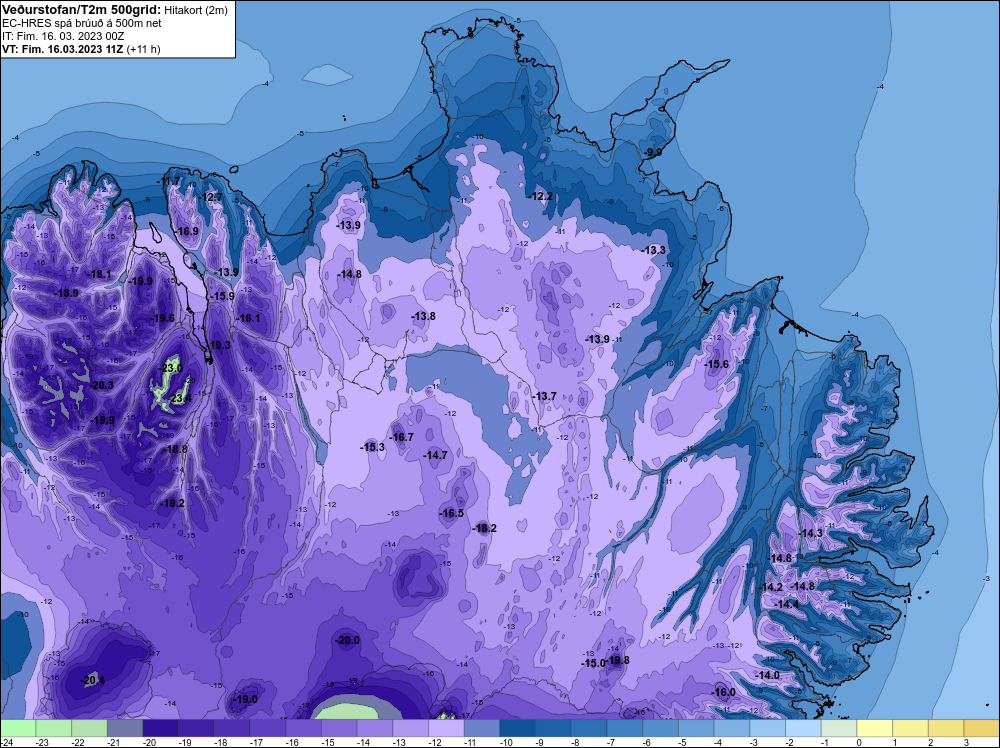Click the -14.2 temperature label
Image resolution: width=1000 pixels, height=748 pixels.
pyautogui.click(x=771, y=587)
